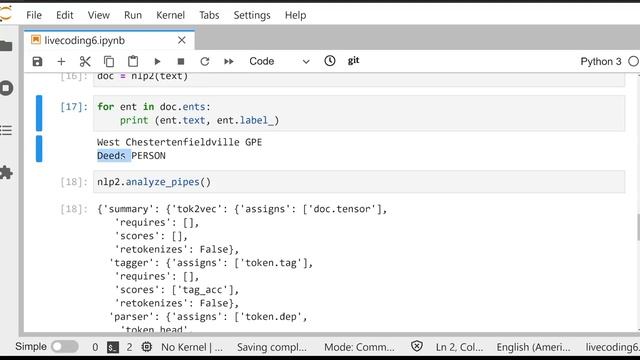
Task: Open the extension manager puzzle icon
Action: point(6,173)
